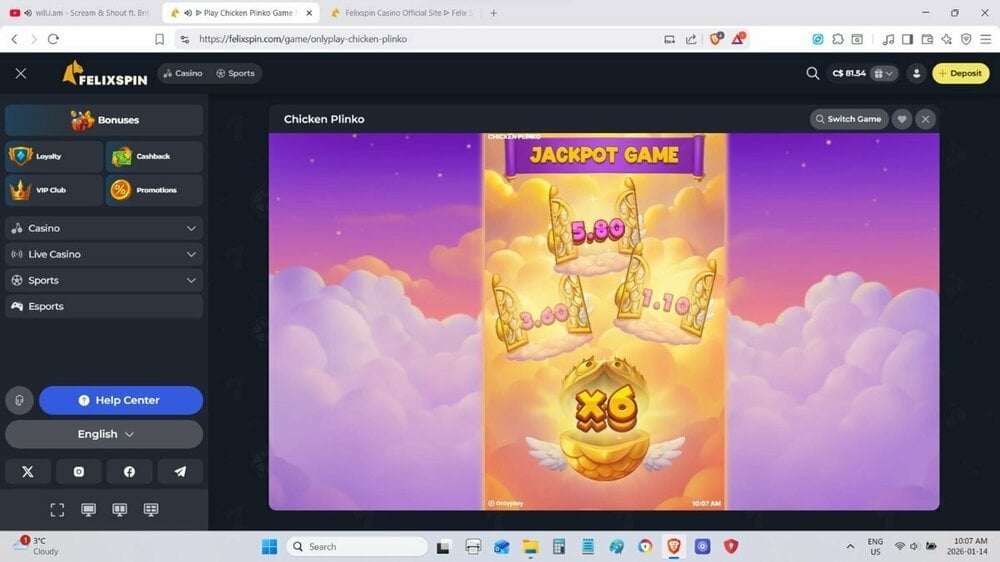Click the search magnifier icon in site header

[x=813, y=73]
